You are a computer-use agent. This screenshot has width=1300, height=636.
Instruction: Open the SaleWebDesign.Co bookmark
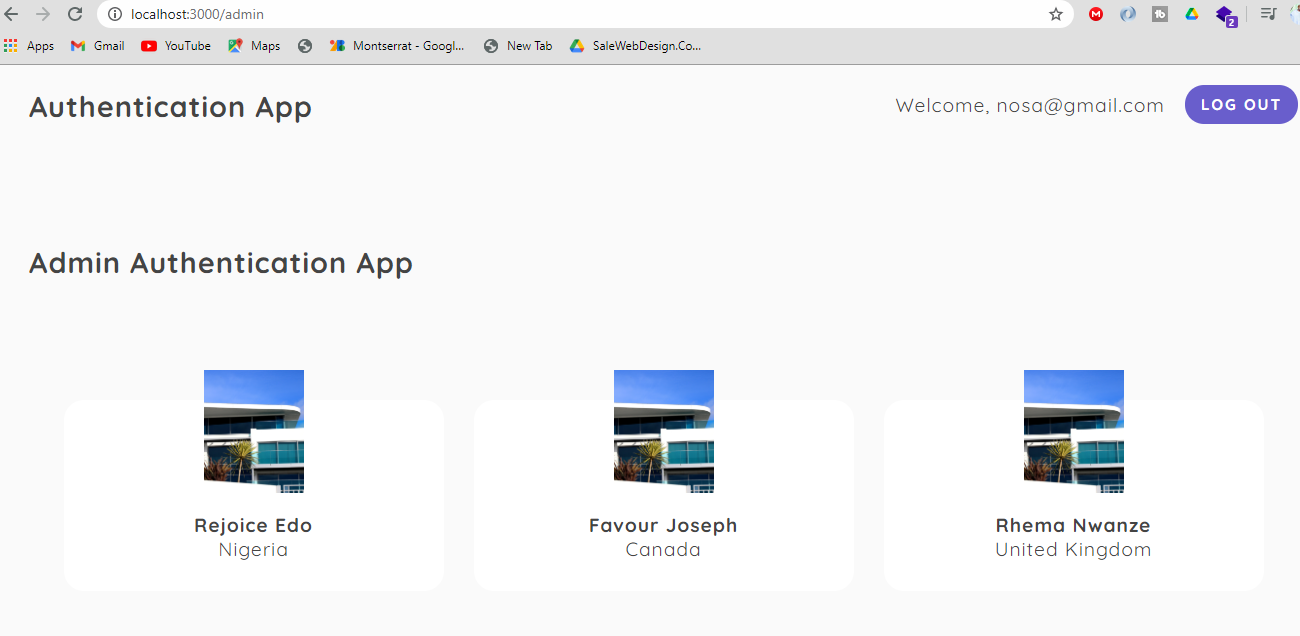click(x=635, y=46)
